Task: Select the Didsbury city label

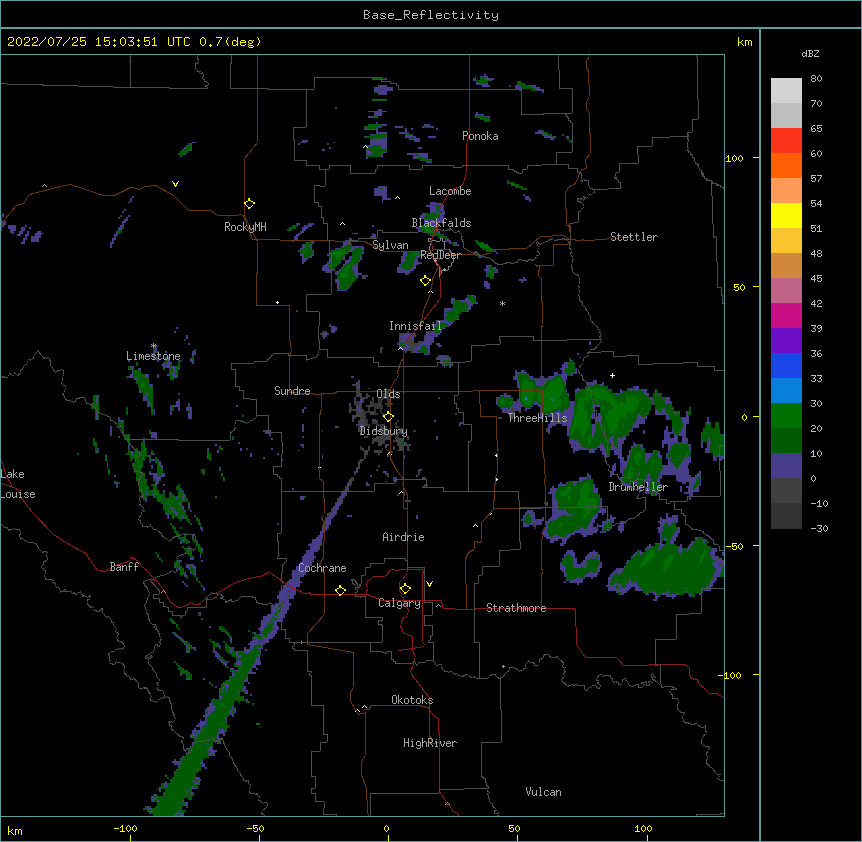Action: pos(383,431)
